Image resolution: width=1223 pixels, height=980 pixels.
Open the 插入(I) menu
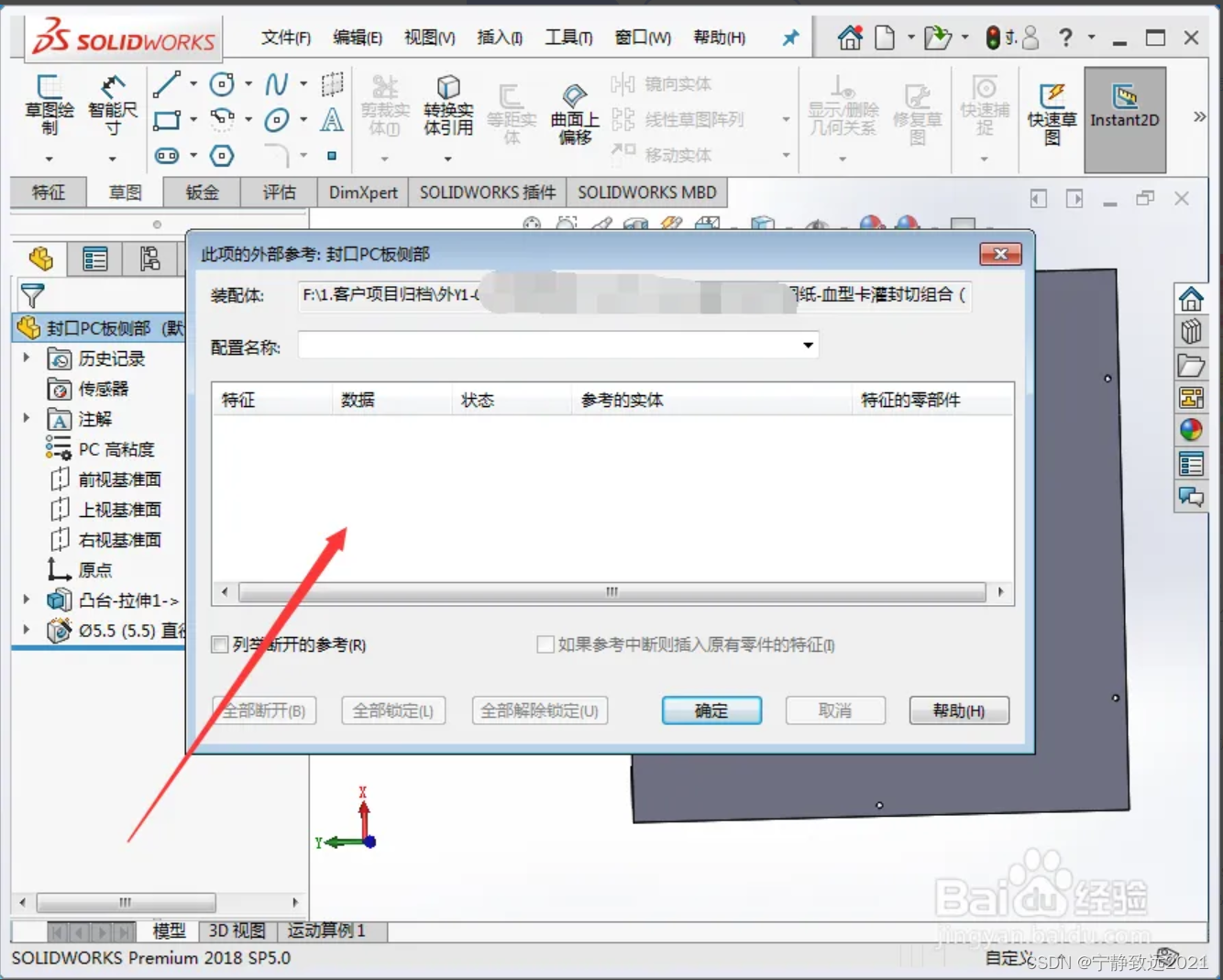pos(500,38)
